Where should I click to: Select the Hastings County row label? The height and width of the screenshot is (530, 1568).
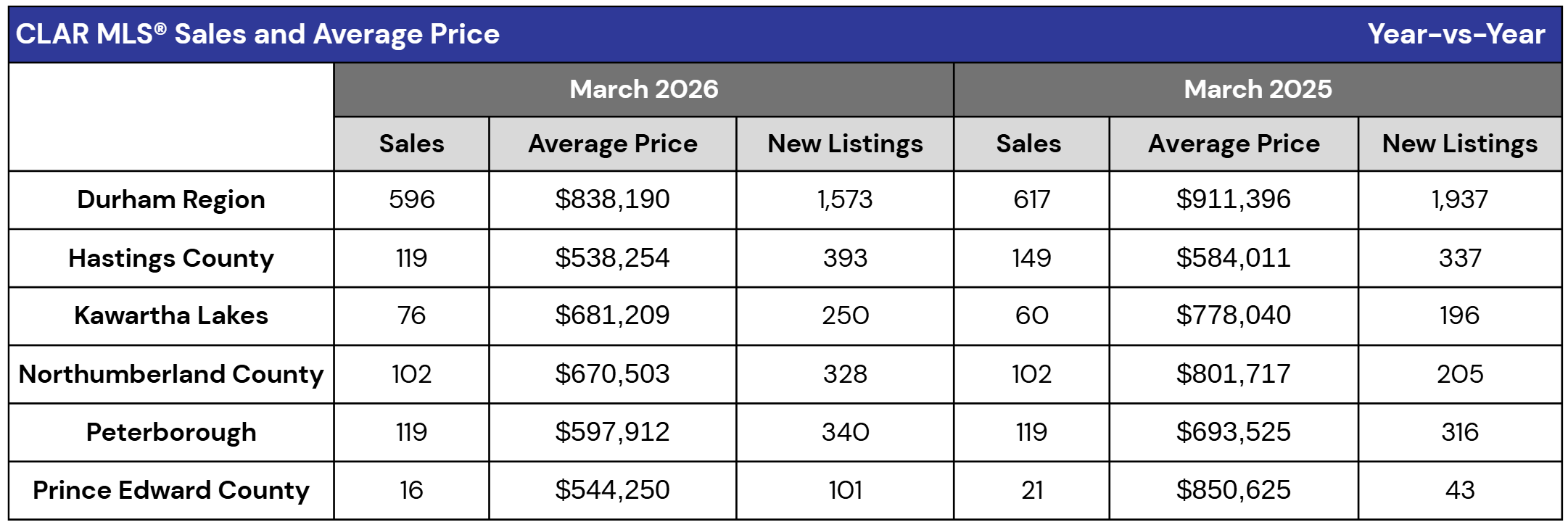(171, 258)
